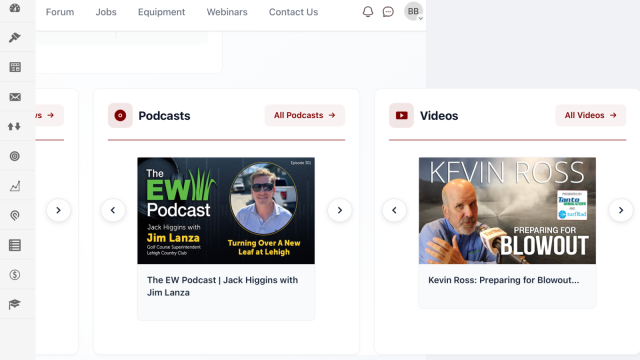640x360 pixels.
Task: Click the partially visible left card's arrow link
Action: (x=49, y=116)
